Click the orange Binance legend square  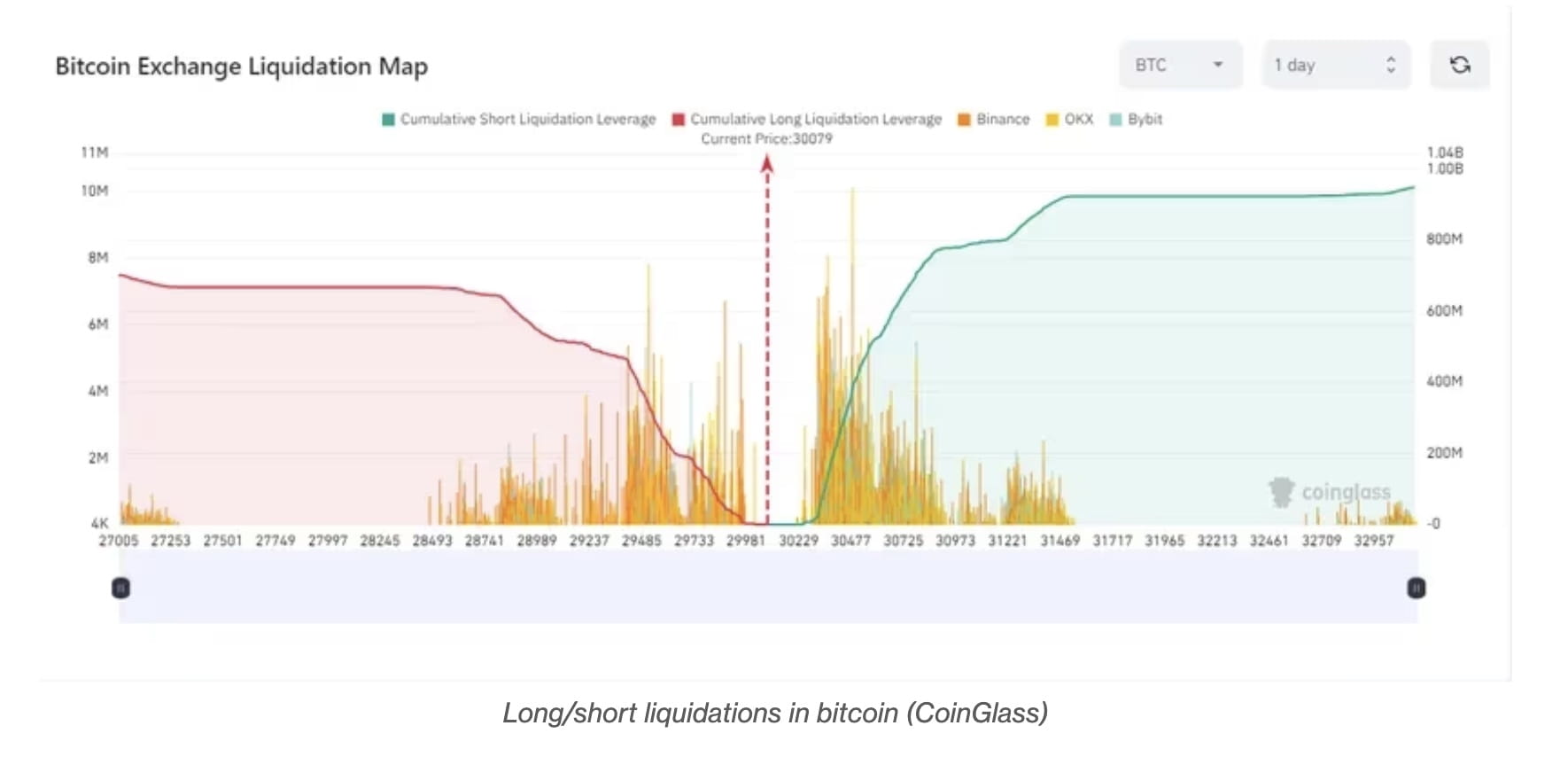(x=963, y=119)
